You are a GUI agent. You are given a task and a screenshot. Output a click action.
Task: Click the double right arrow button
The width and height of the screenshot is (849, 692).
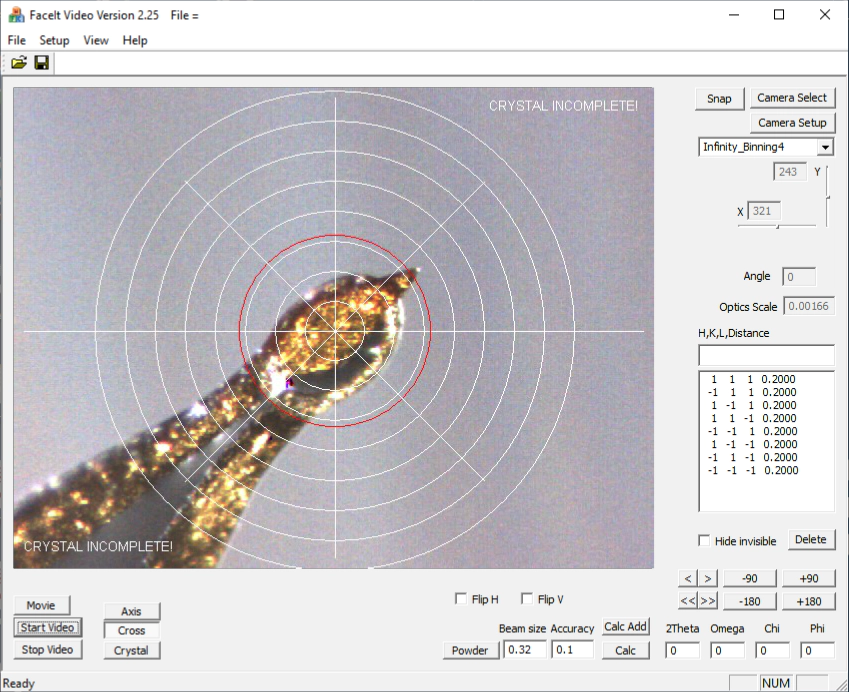coord(707,600)
